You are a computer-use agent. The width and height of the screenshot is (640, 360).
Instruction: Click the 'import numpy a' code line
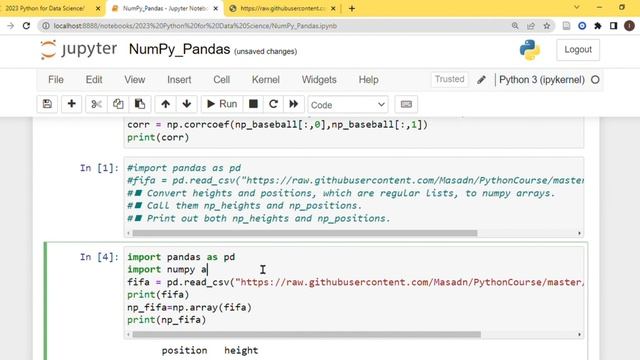(x=167, y=269)
